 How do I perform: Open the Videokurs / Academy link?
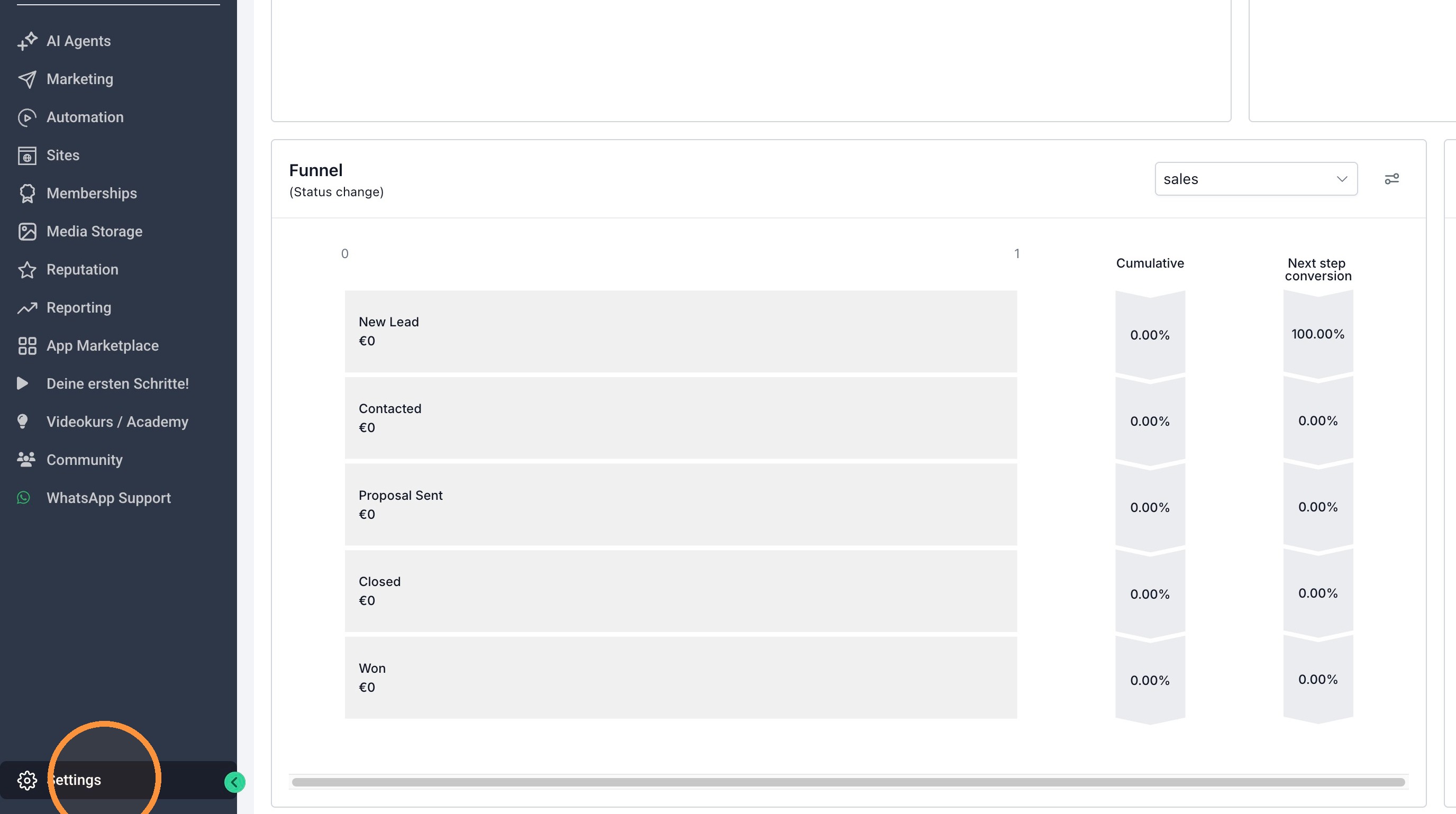(x=117, y=422)
